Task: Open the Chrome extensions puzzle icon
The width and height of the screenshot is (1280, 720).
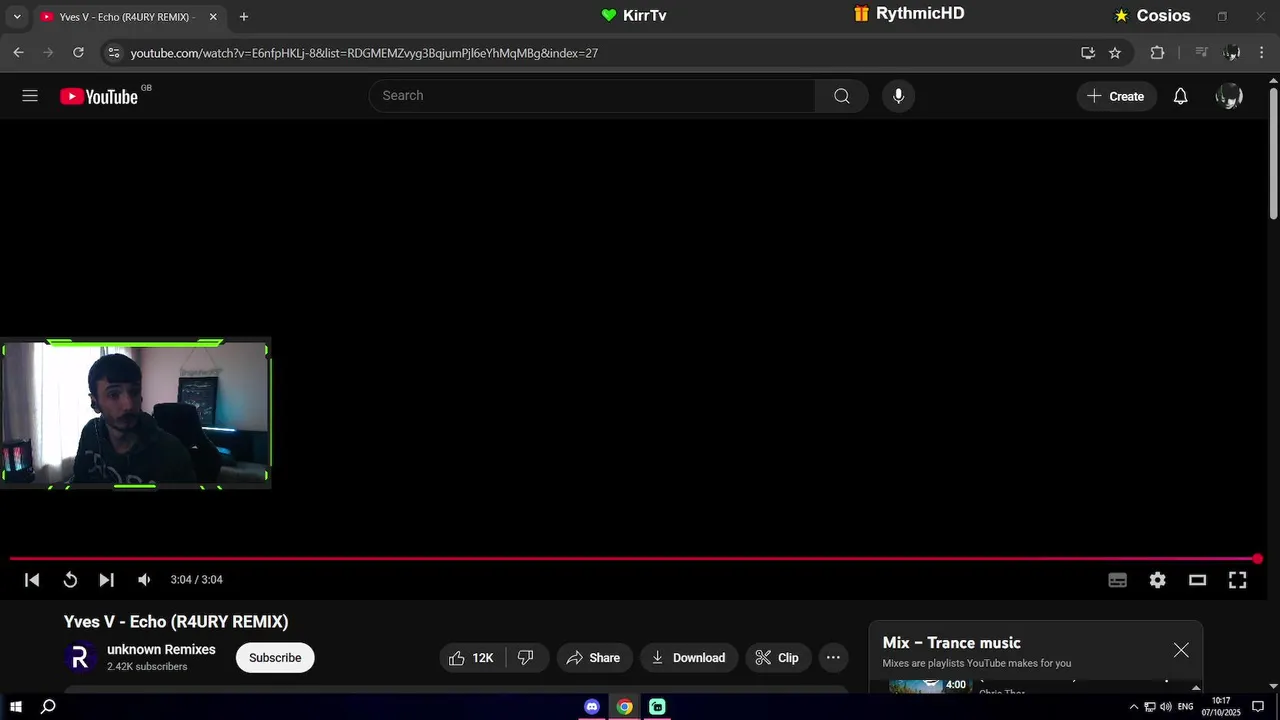Action: [x=1157, y=53]
